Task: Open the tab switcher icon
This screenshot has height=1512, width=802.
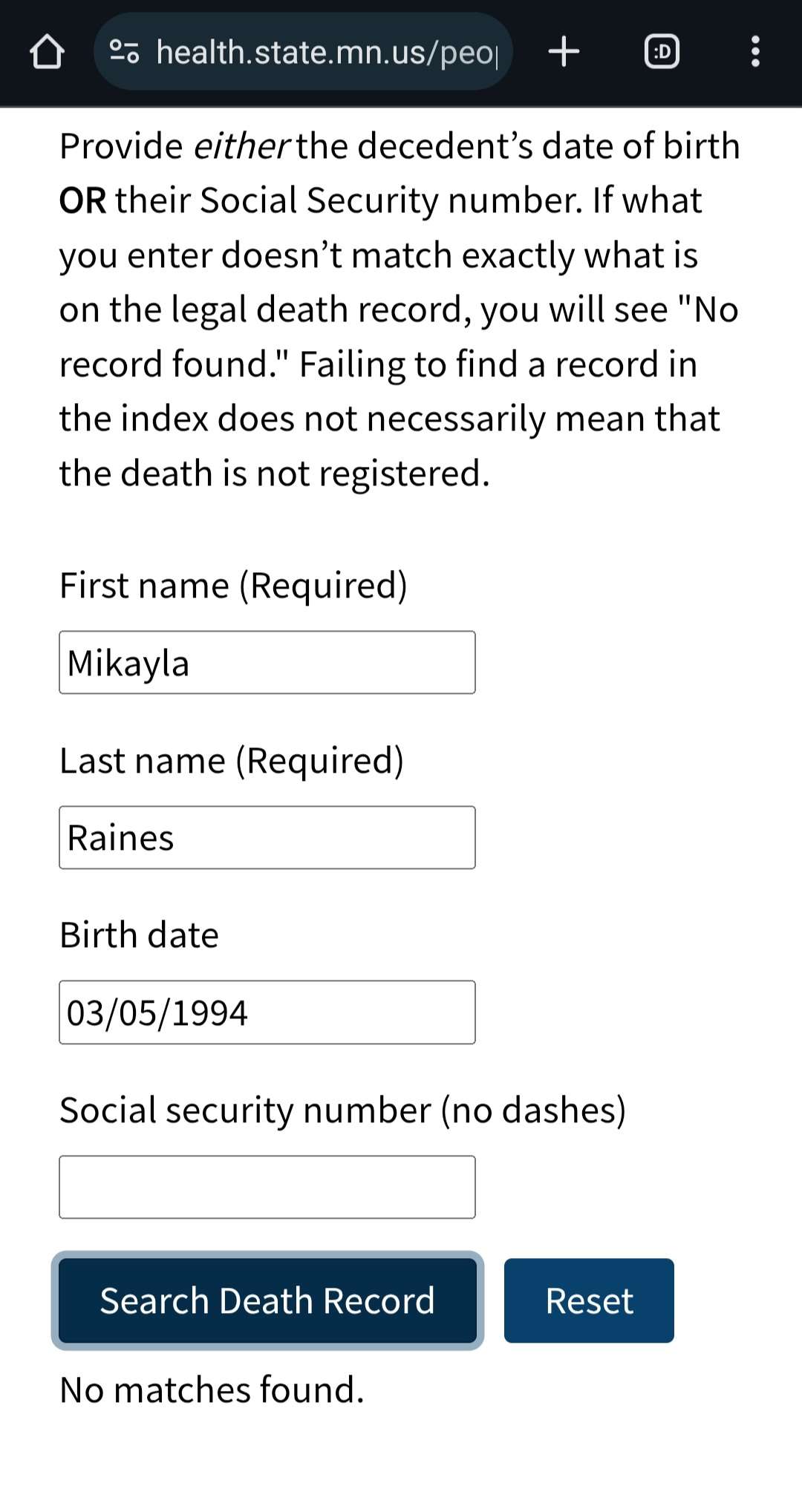Action: pyautogui.click(x=661, y=52)
